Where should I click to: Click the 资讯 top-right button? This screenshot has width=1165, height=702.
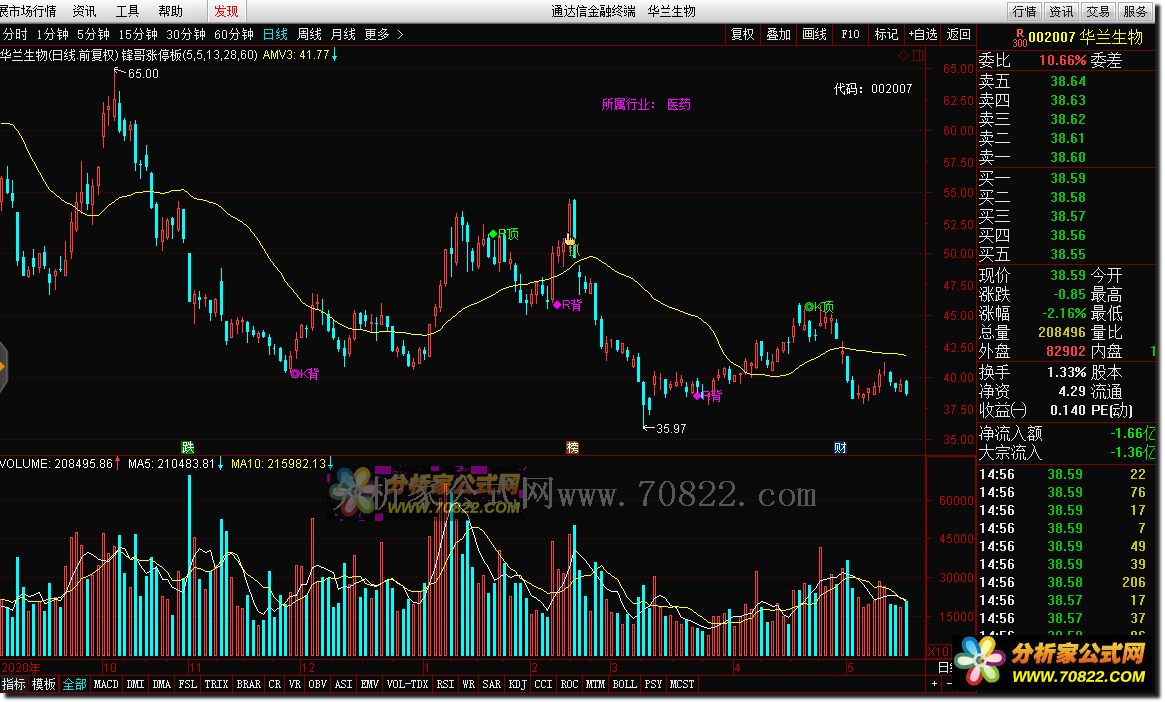point(1061,11)
